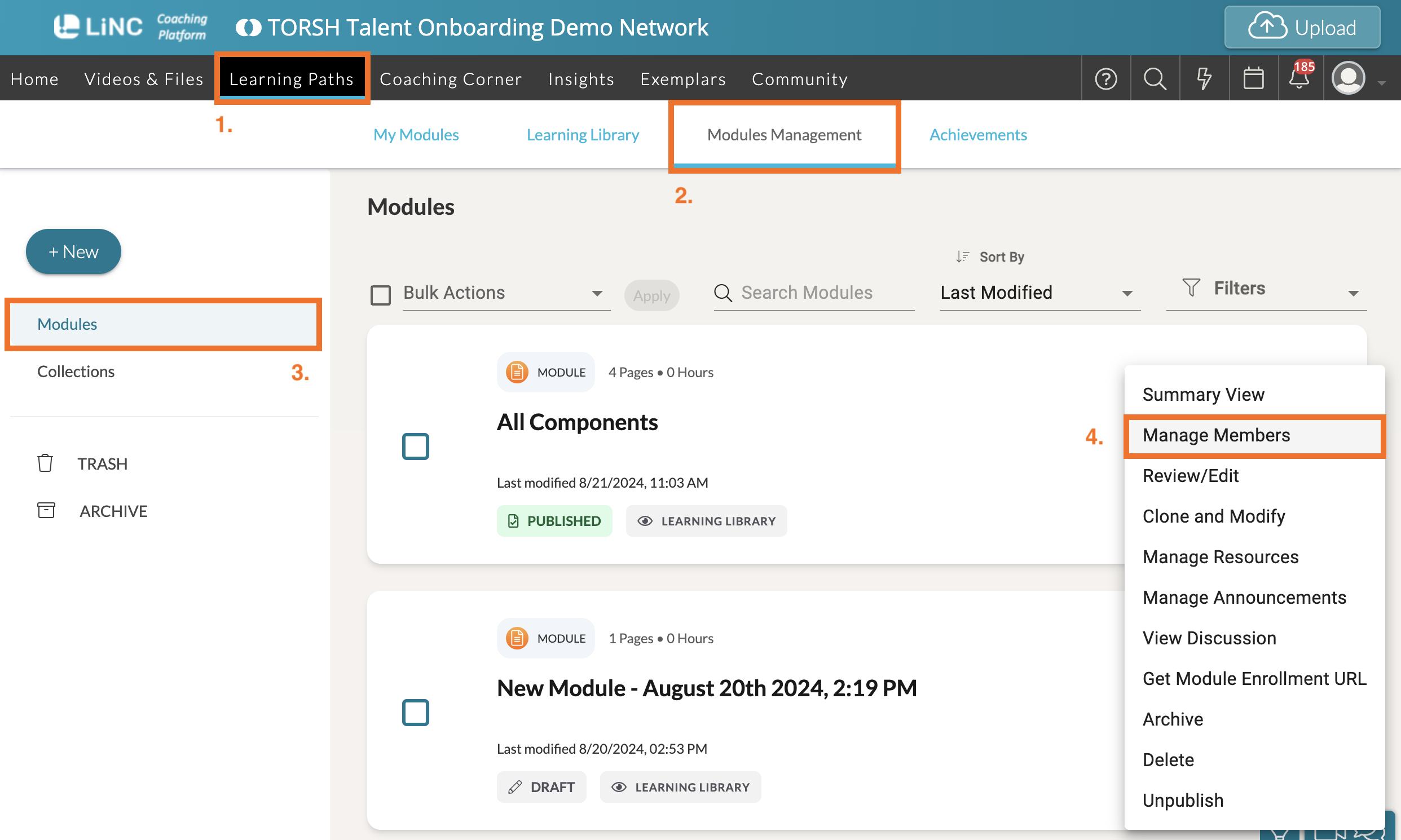Open the help question mark icon
This screenshot has height=840, width=1401.
coord(1105,79)
